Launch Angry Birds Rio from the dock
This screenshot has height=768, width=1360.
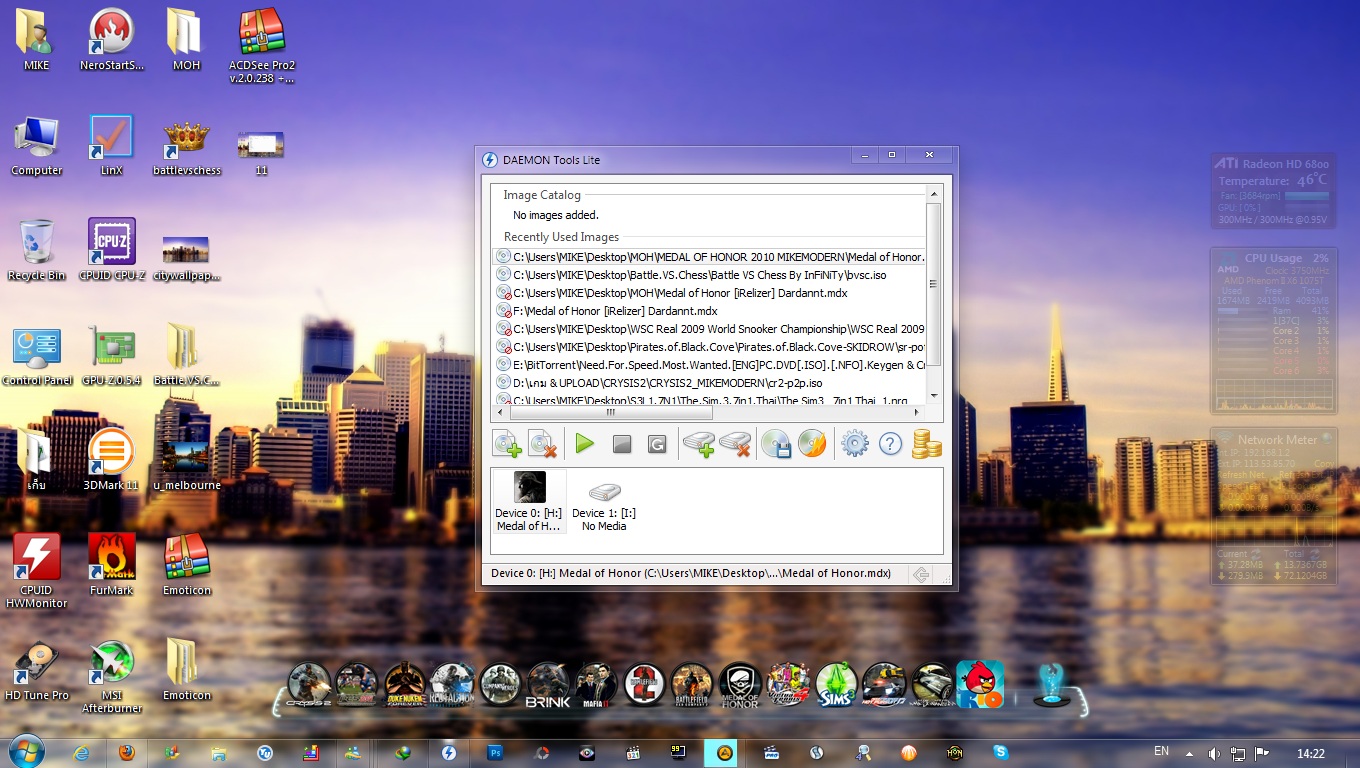click(x=980, y=685)
